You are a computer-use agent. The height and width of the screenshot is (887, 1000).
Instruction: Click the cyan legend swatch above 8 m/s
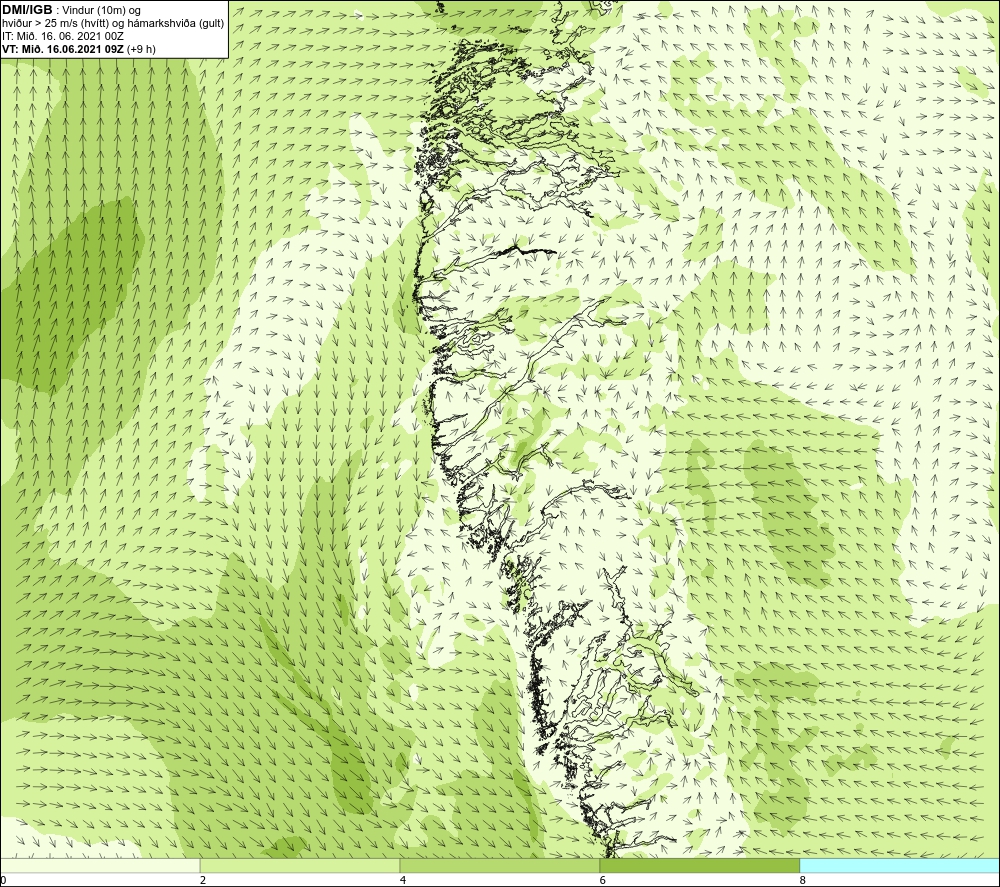pos(900,865)
